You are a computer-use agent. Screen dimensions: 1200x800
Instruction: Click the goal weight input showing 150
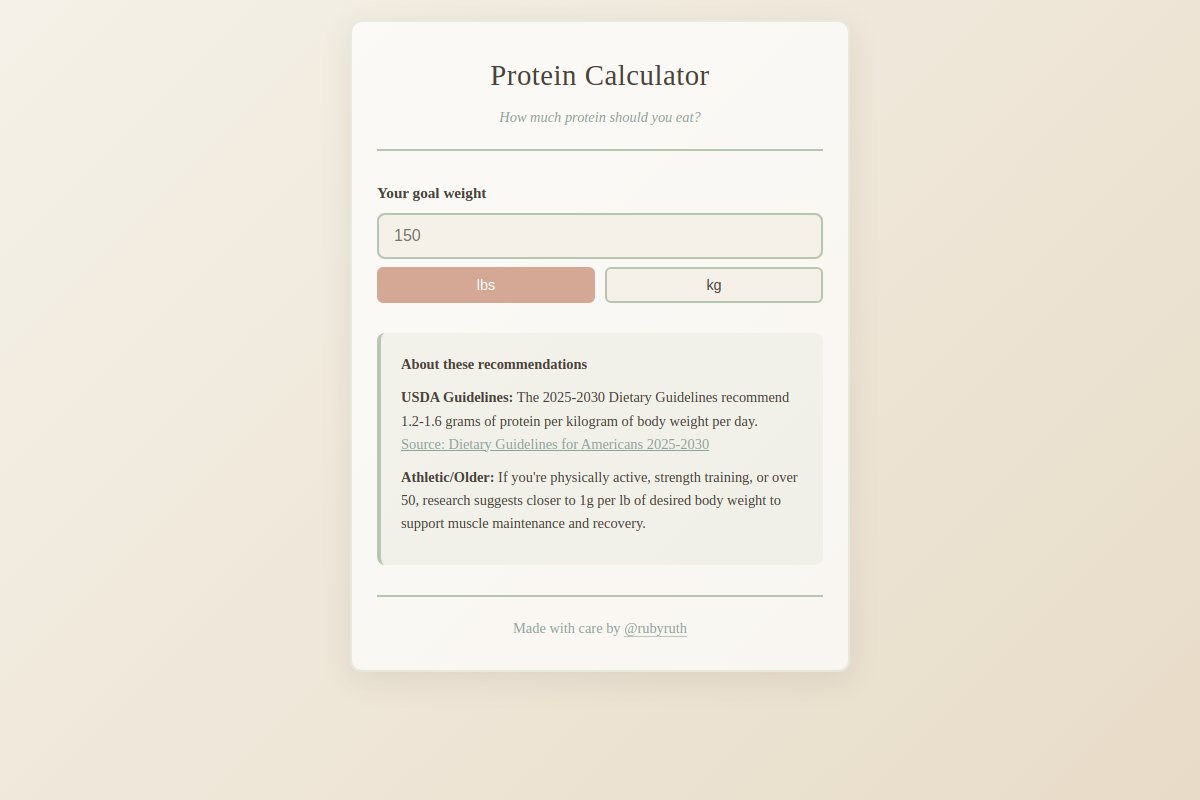599,235
